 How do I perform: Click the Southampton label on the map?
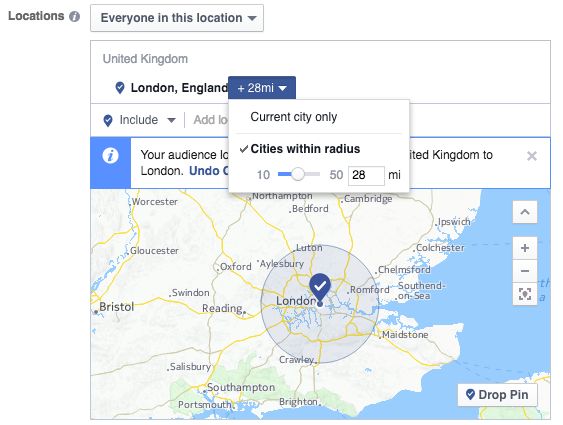(241, 388)
